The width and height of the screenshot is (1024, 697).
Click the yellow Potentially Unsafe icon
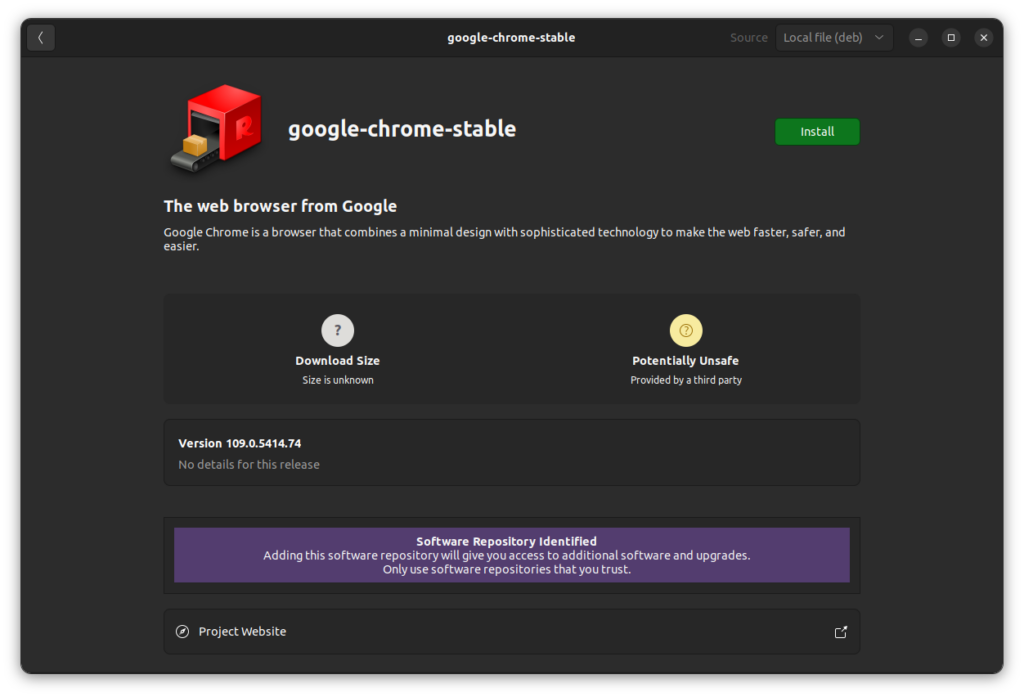(x=686, y=330)
